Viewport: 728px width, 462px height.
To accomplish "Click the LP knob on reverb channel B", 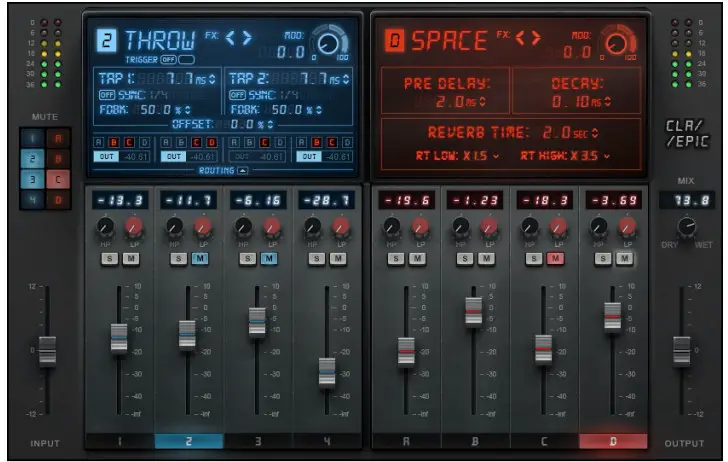I will coord(488,227).
